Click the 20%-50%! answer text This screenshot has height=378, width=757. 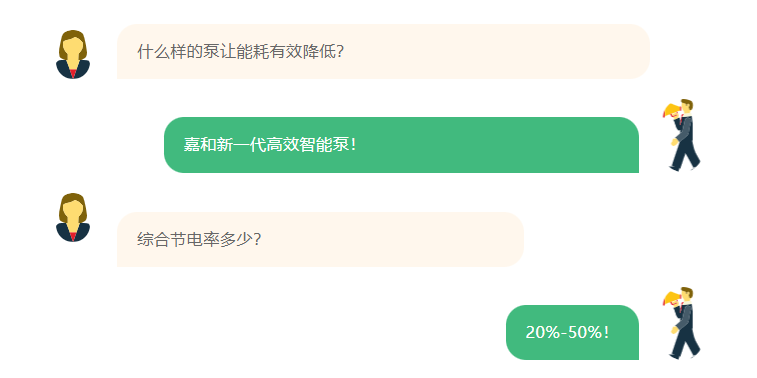567,333
